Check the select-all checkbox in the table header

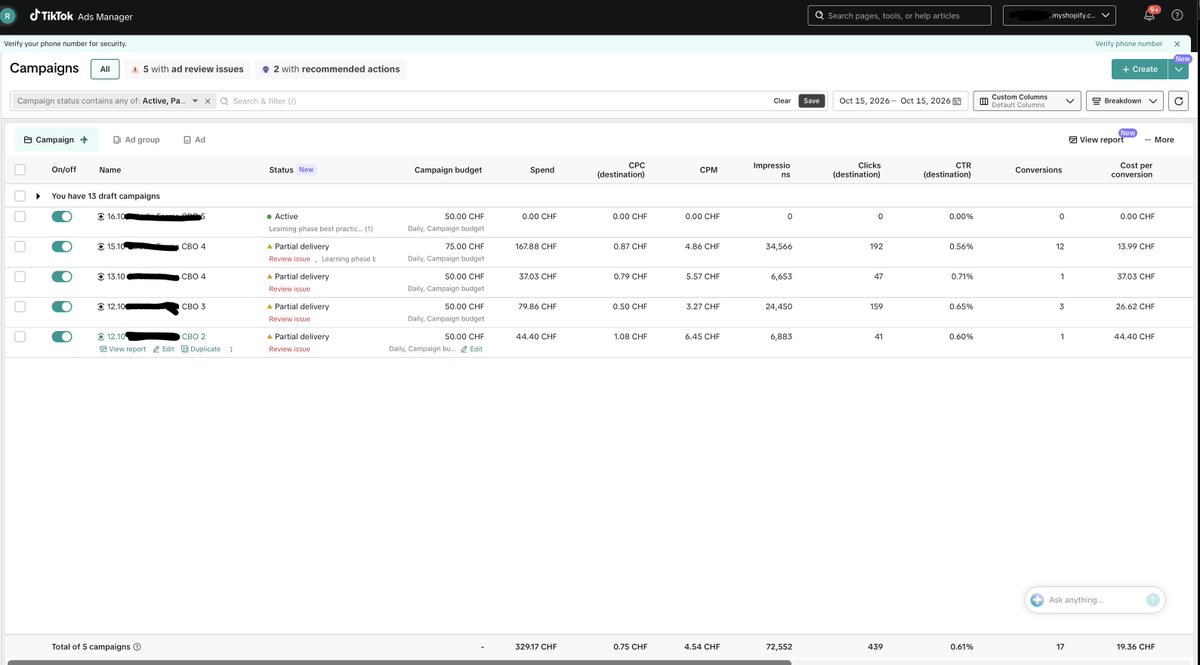click(20, 170)
